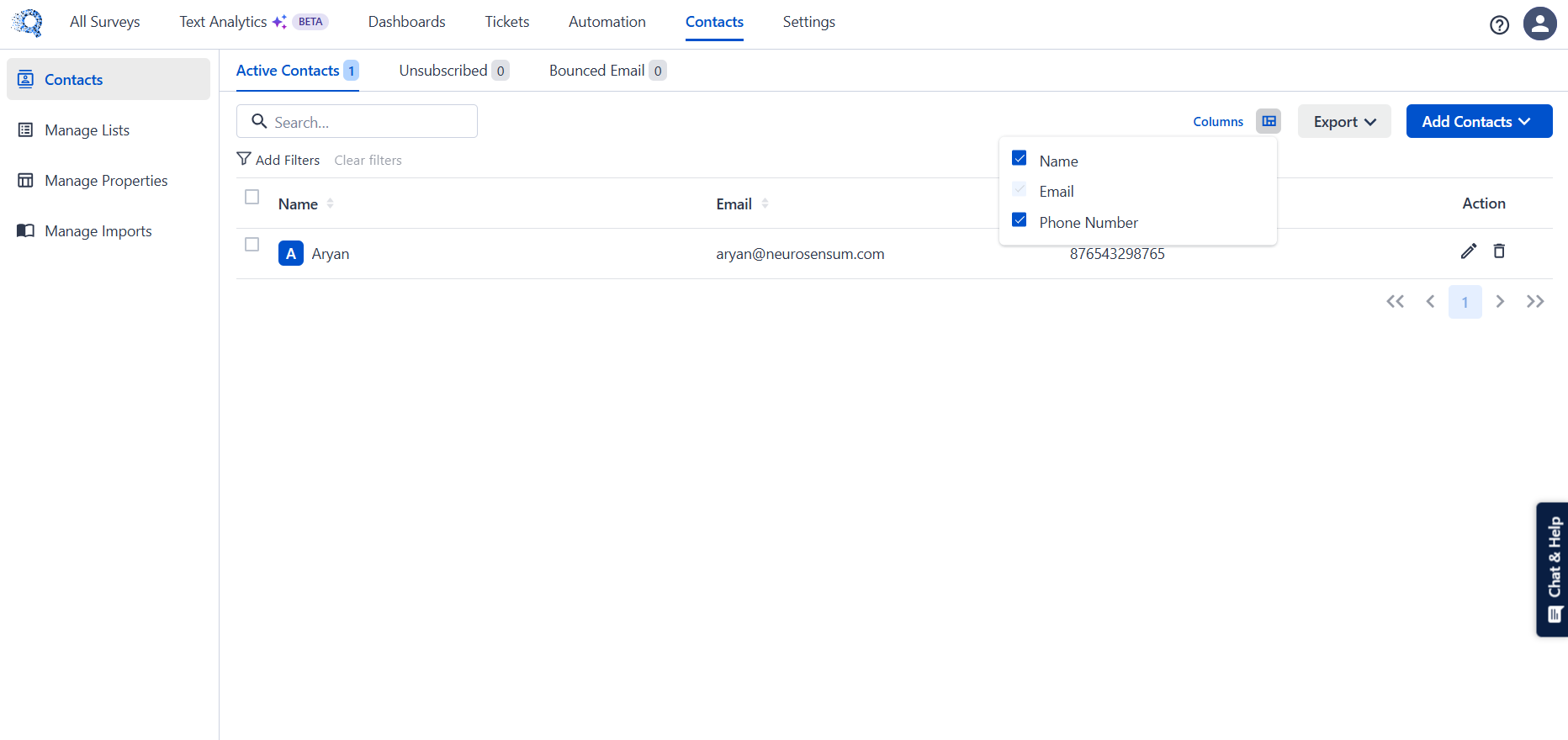Uncheck the Name column checkbox
Screen dimensions: 1568x740
[x=1020, y=158]
